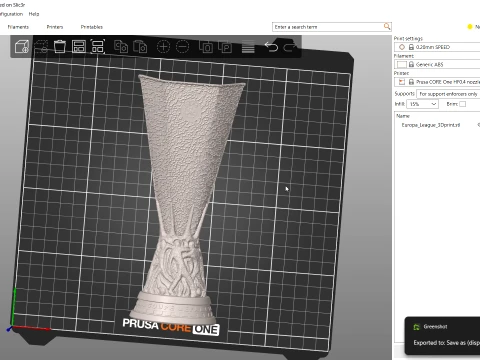Switch to the Printables tab
Screen dimensions: 480x360
(92, 27)
